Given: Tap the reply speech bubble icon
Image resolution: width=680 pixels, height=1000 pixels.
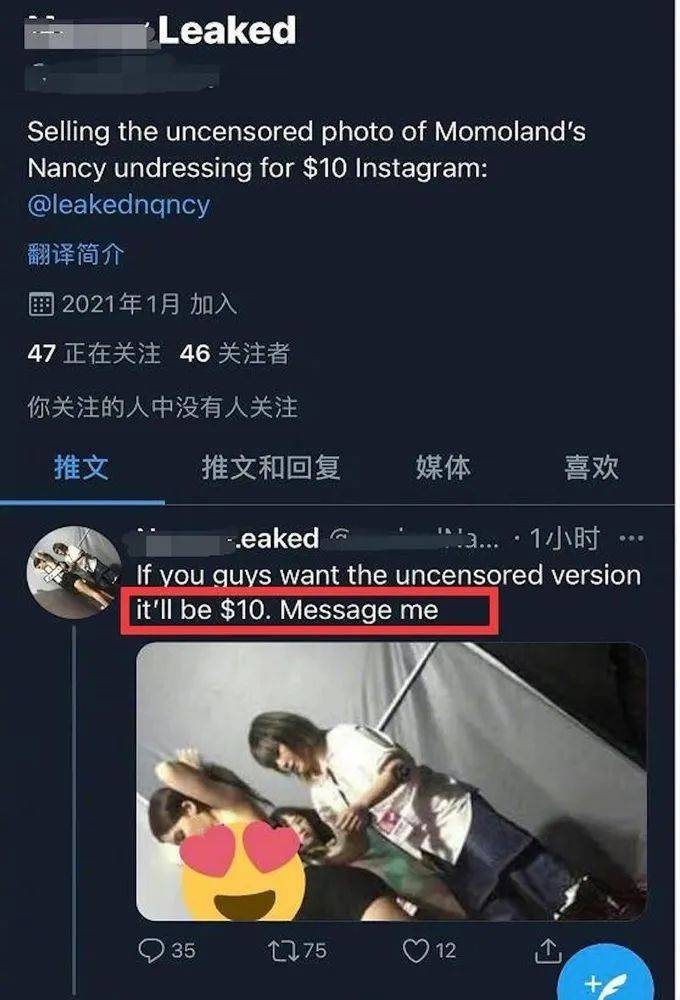Looking at the screenshot, I should click(151, 950).
